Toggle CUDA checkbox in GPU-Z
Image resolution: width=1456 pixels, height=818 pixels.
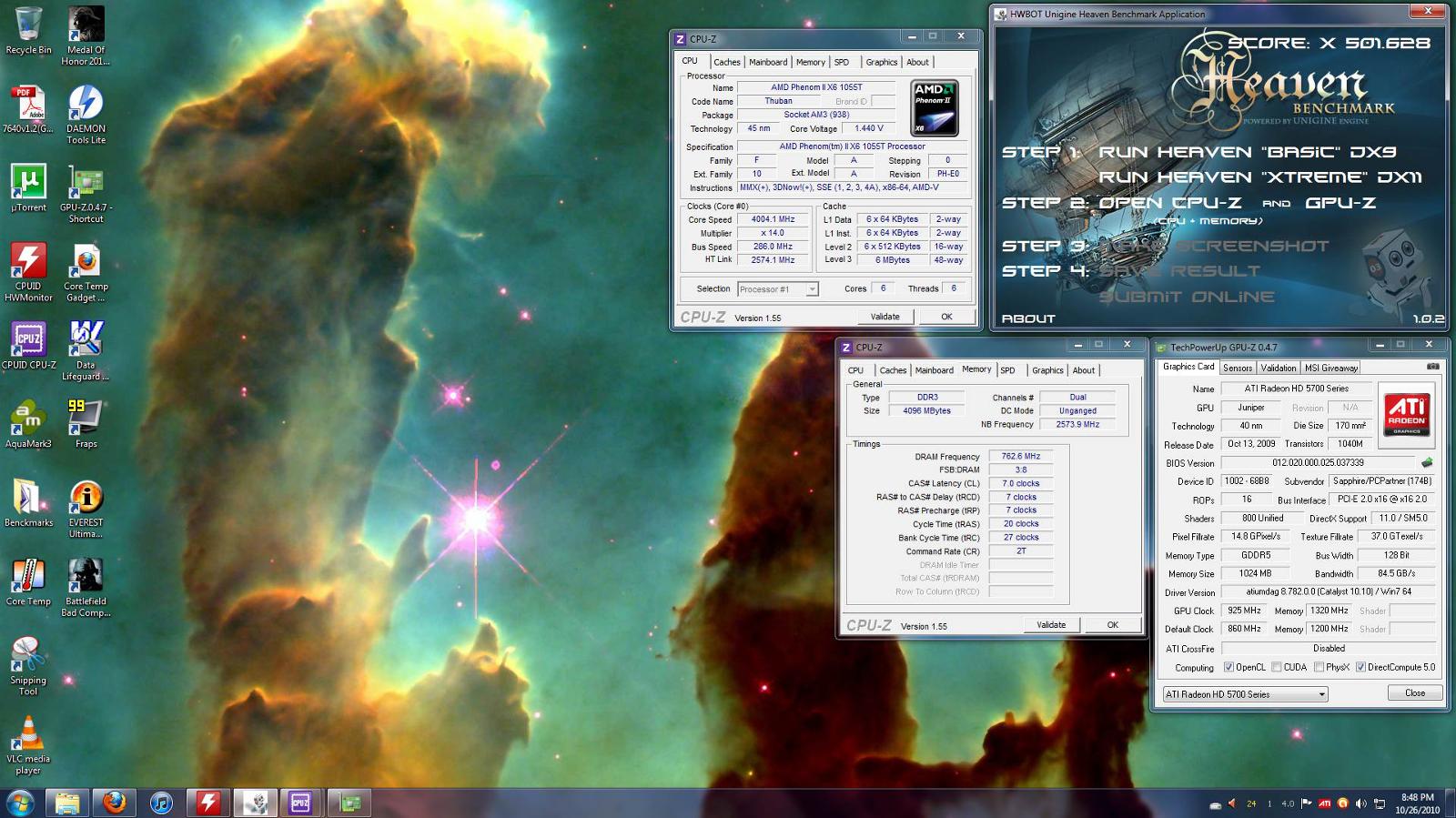click(1277, 667)
